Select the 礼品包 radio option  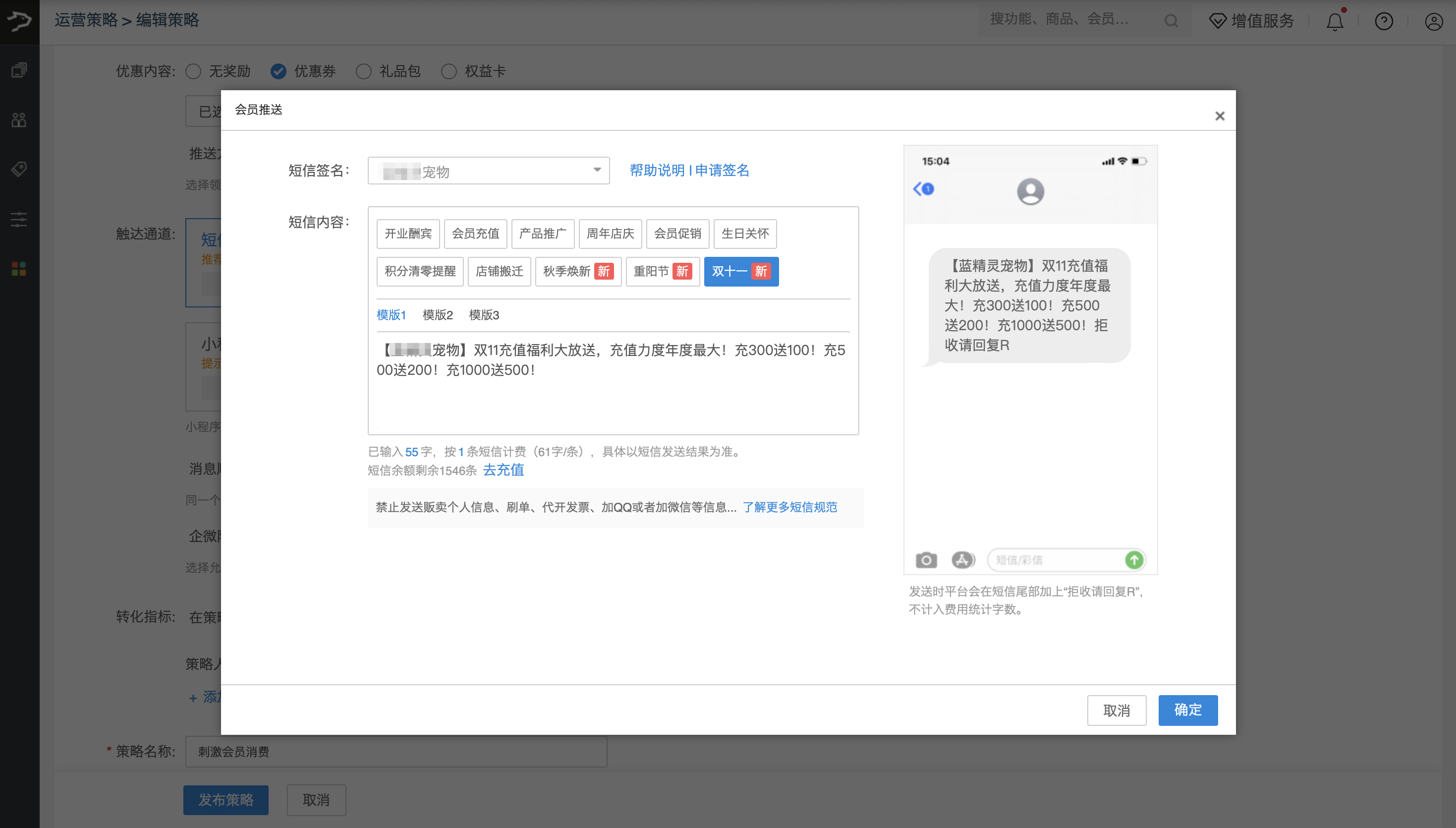(x=364, y=71)
